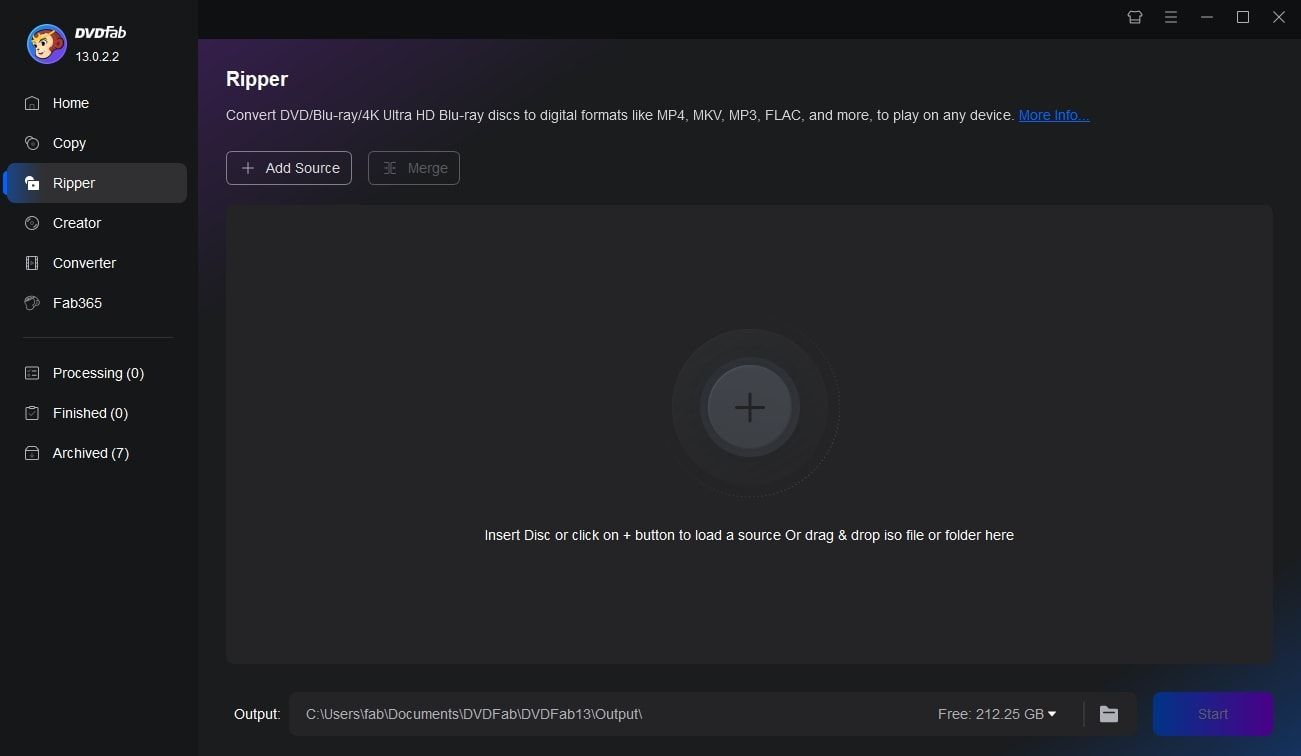Image resolution: width=1301 pixels, height=756 pixels.
Task: Click the Converter film icon
Action: [33, 263]
